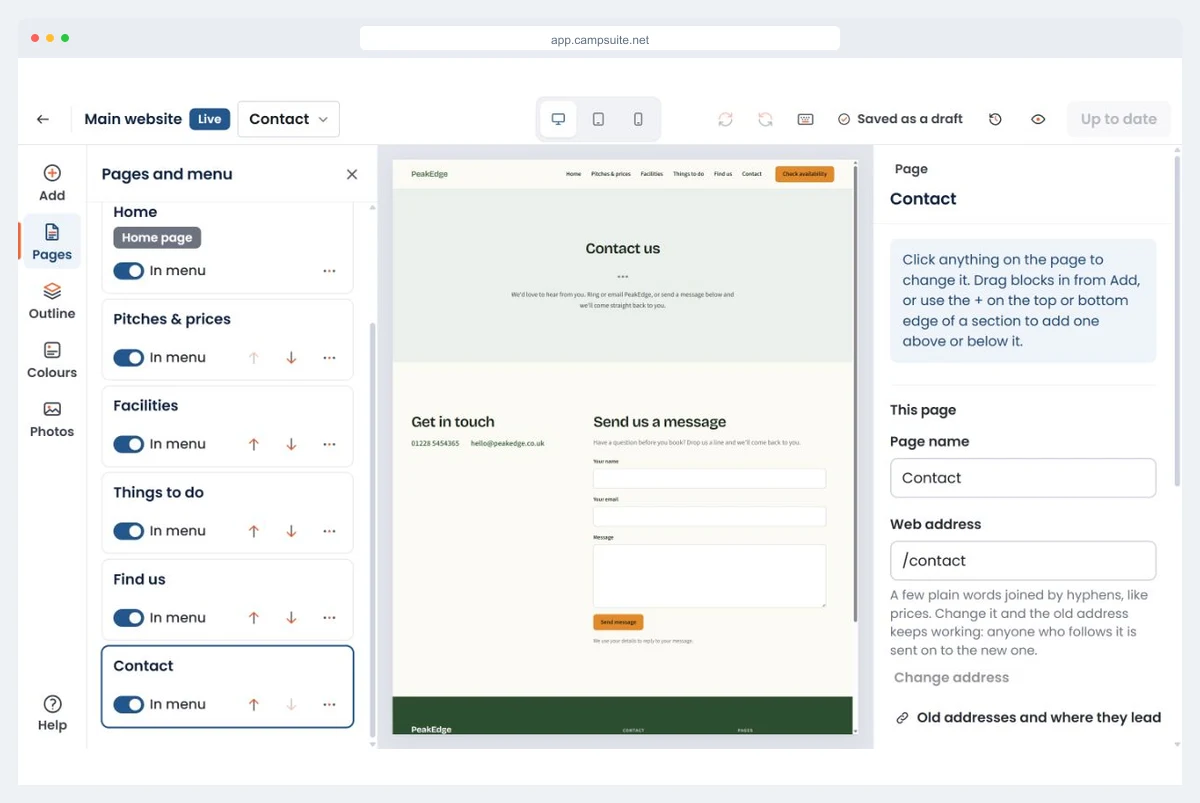1200x803 pixels.
Task: Open more options for Home page
Action: tap(329, 271)
